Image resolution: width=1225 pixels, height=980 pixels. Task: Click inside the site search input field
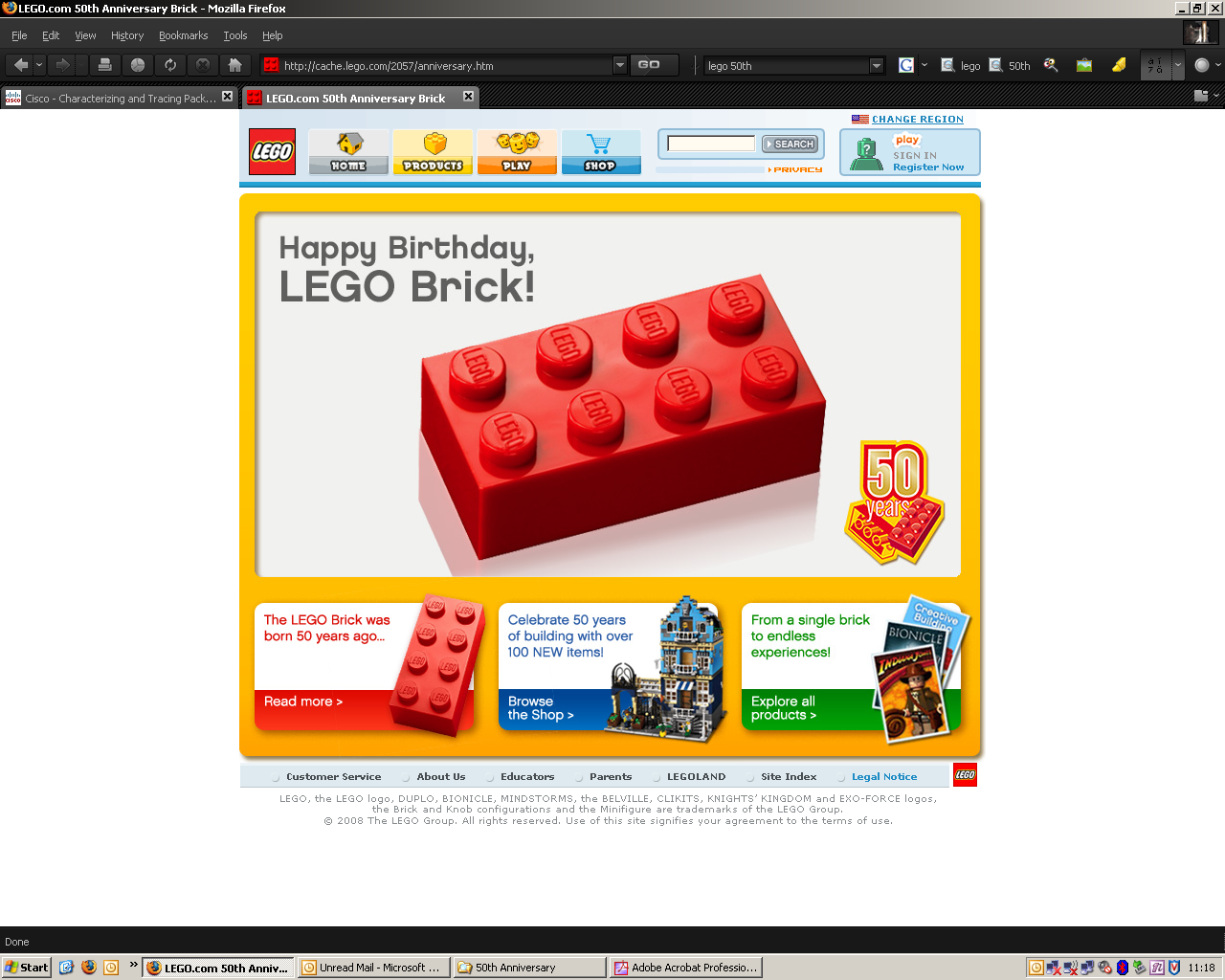[711, 142]
